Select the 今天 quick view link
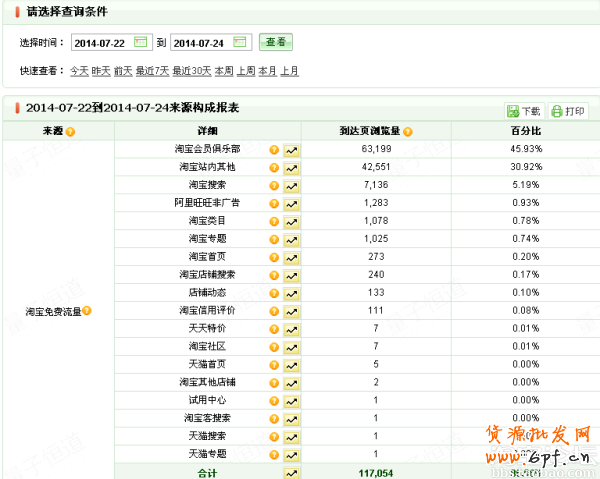This screenshot has width=600, height=479. point(78,71)
